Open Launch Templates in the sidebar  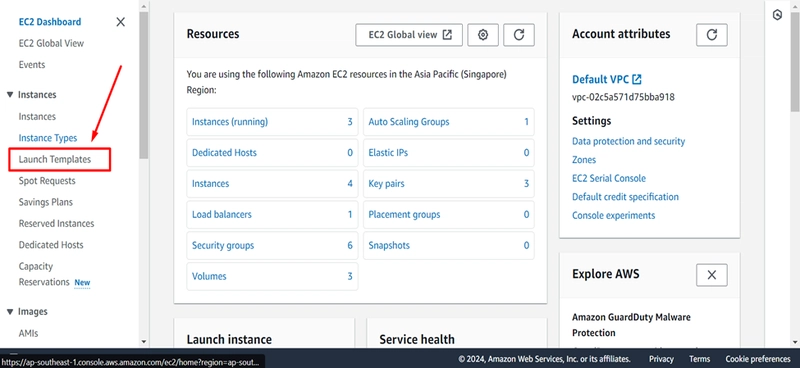[55, 159]
